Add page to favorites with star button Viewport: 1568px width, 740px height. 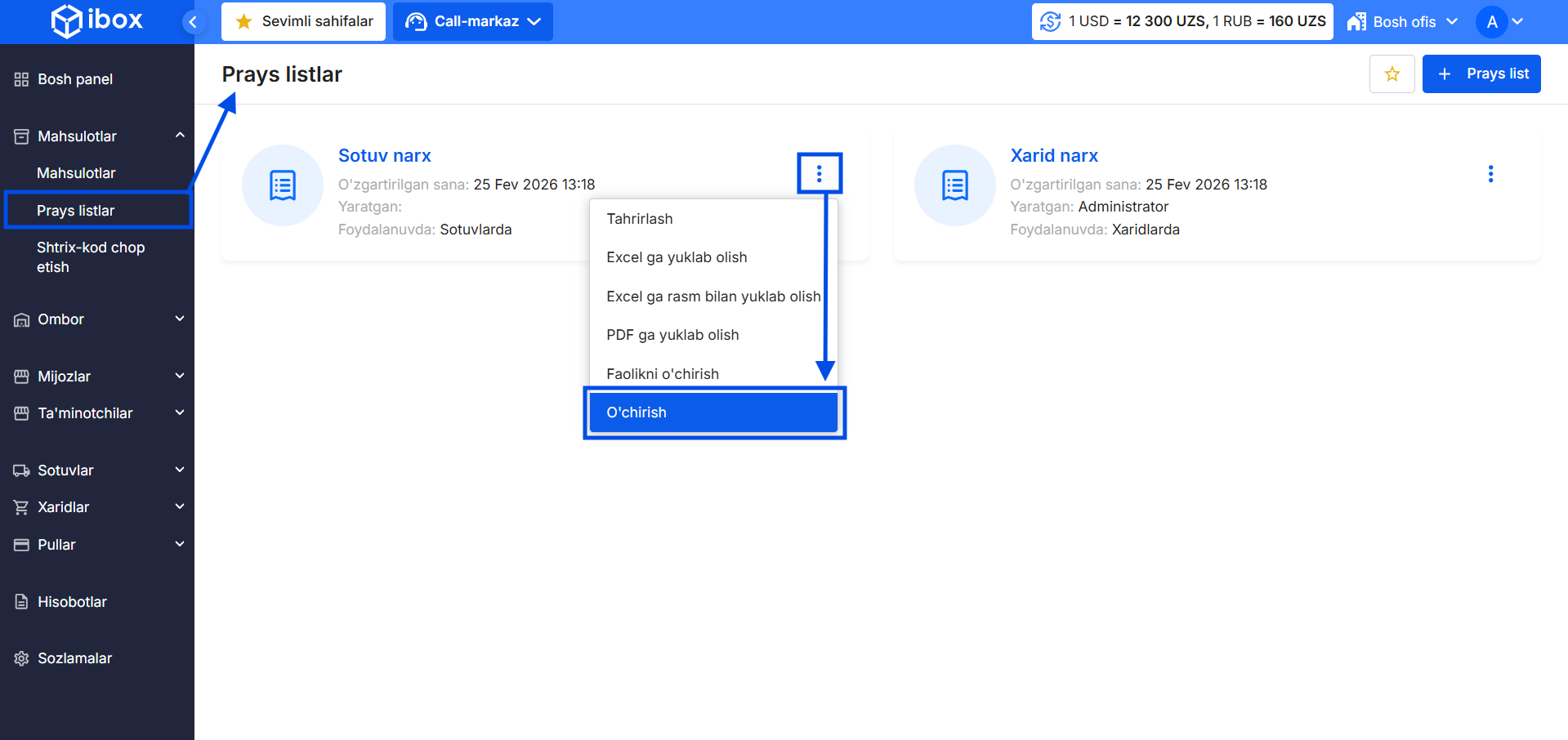click(1392, 74)
